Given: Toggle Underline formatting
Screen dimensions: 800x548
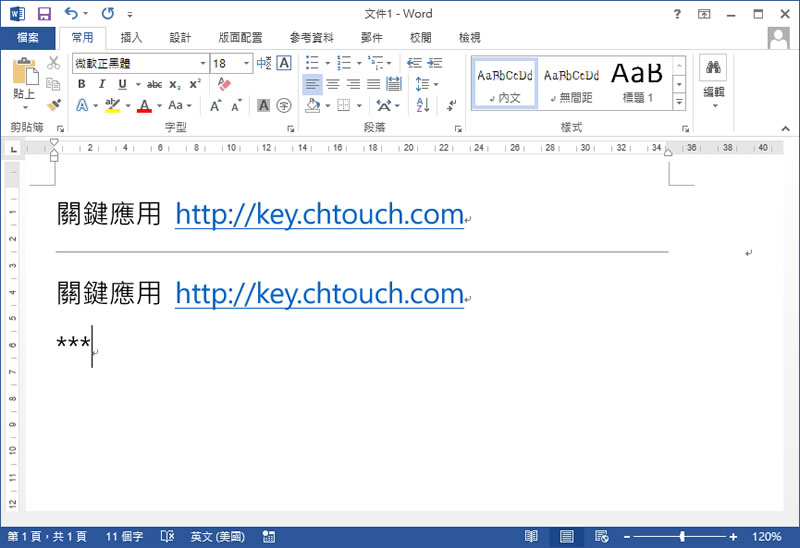Looking at the screenshot, I should (122, 84).
